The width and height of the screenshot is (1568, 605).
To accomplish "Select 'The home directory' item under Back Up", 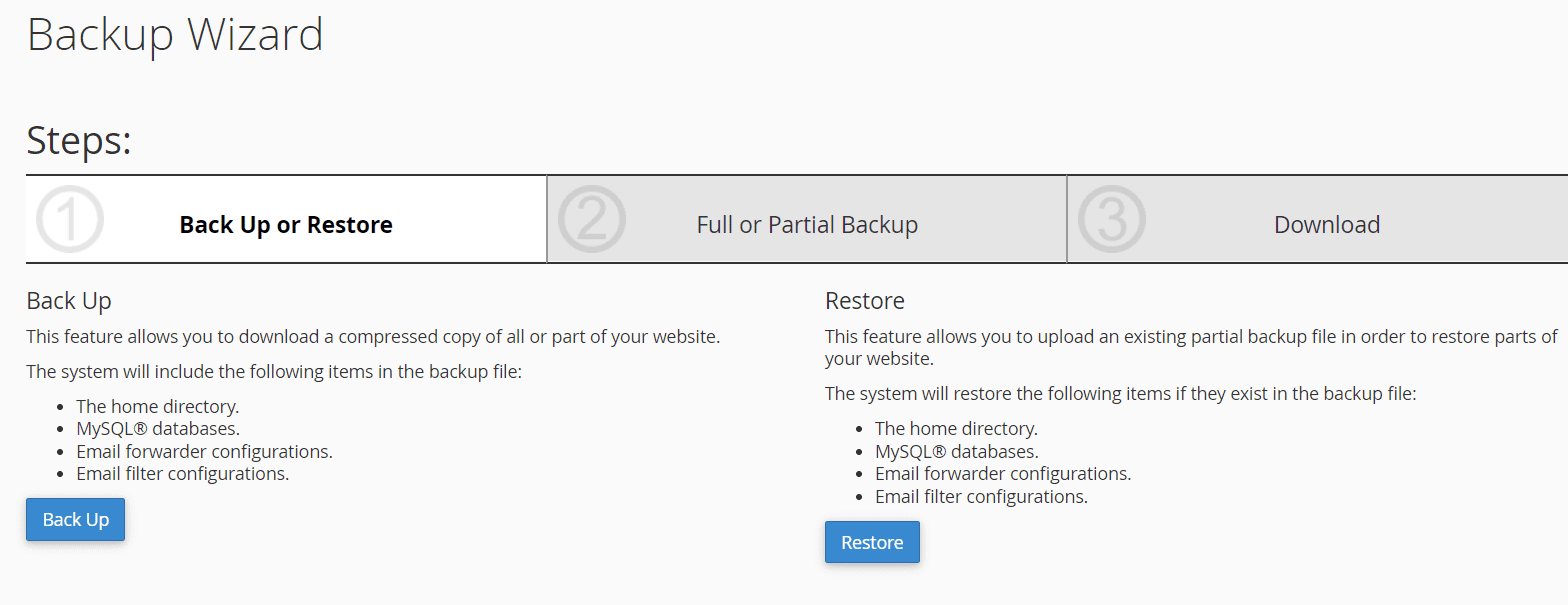I will [x=156, y=406].
